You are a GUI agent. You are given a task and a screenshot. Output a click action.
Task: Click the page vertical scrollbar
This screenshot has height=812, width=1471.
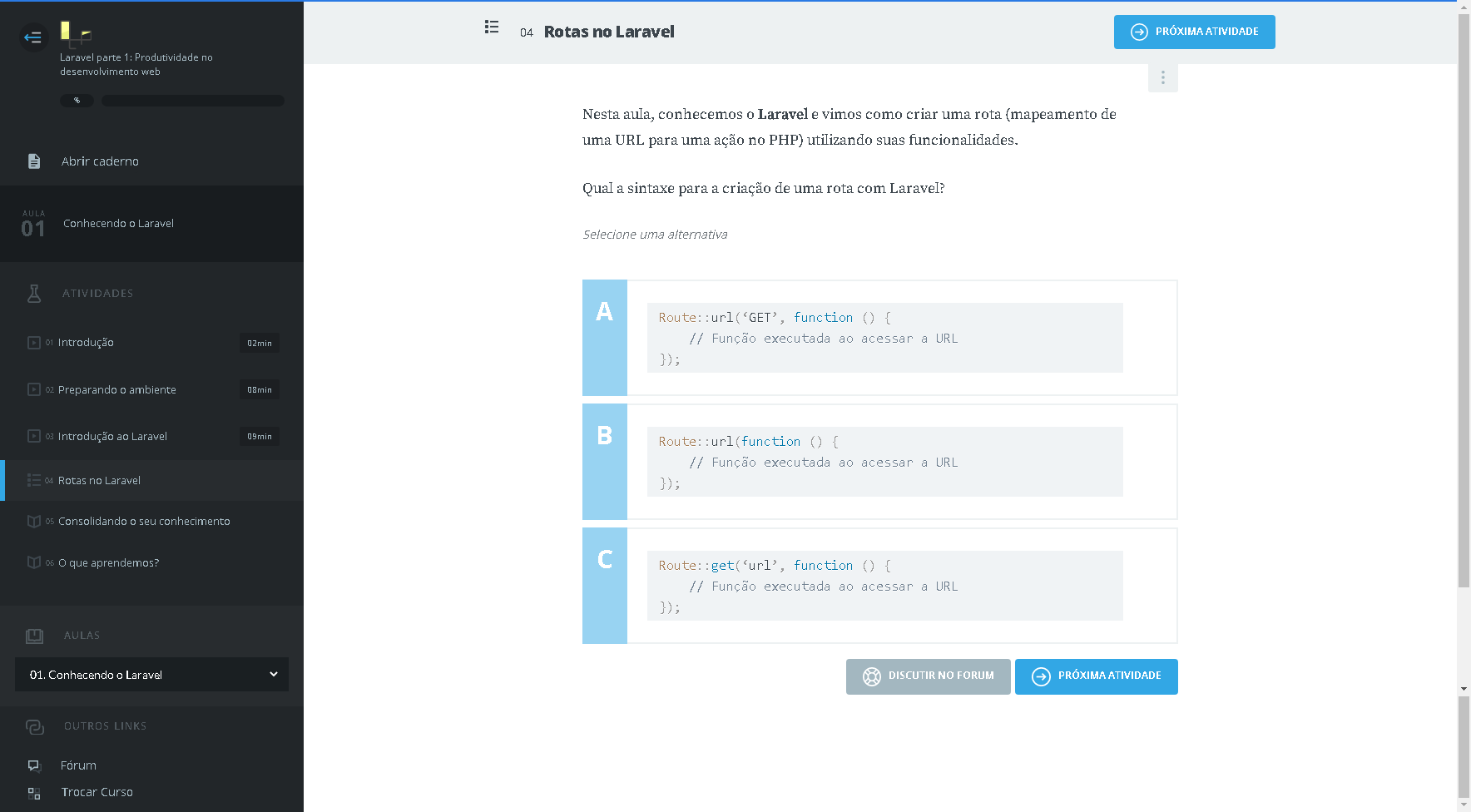pos(1464,333)
